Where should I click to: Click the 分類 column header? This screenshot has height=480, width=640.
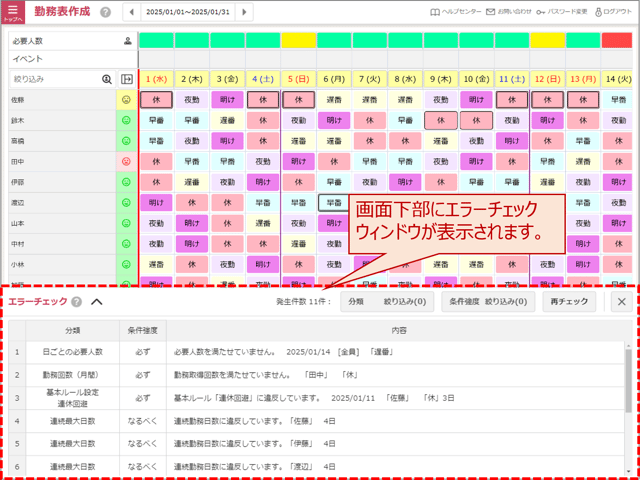point(73,331)
